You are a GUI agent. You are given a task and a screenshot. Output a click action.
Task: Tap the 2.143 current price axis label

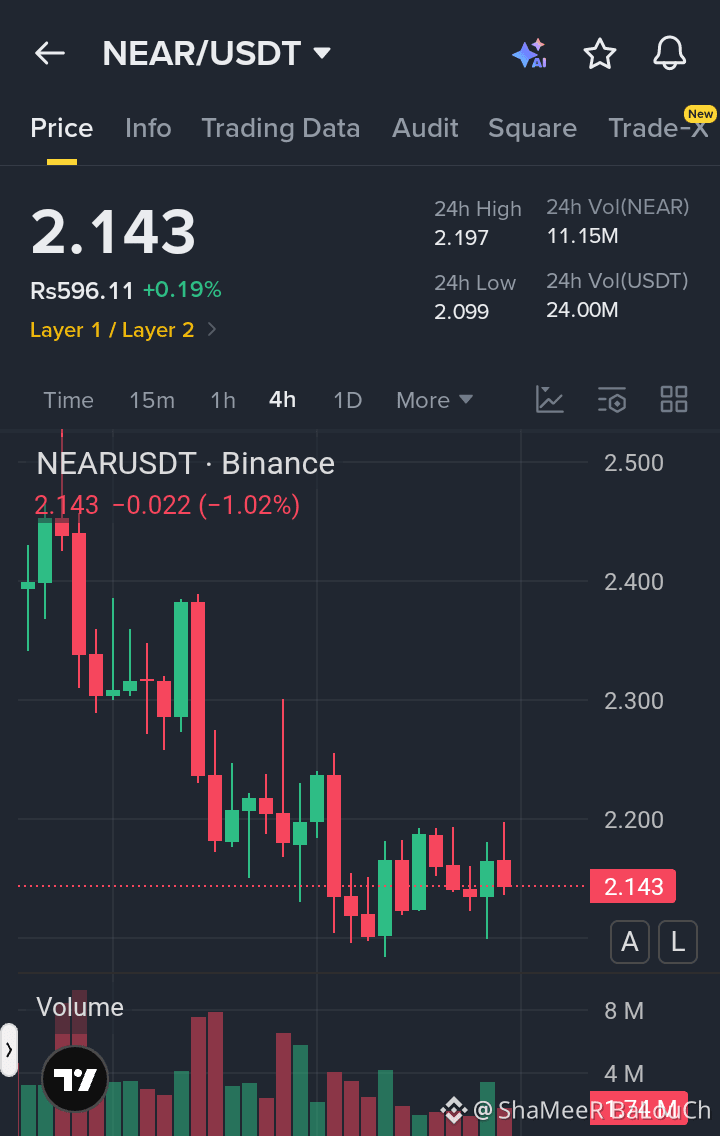tap(633, 886)
